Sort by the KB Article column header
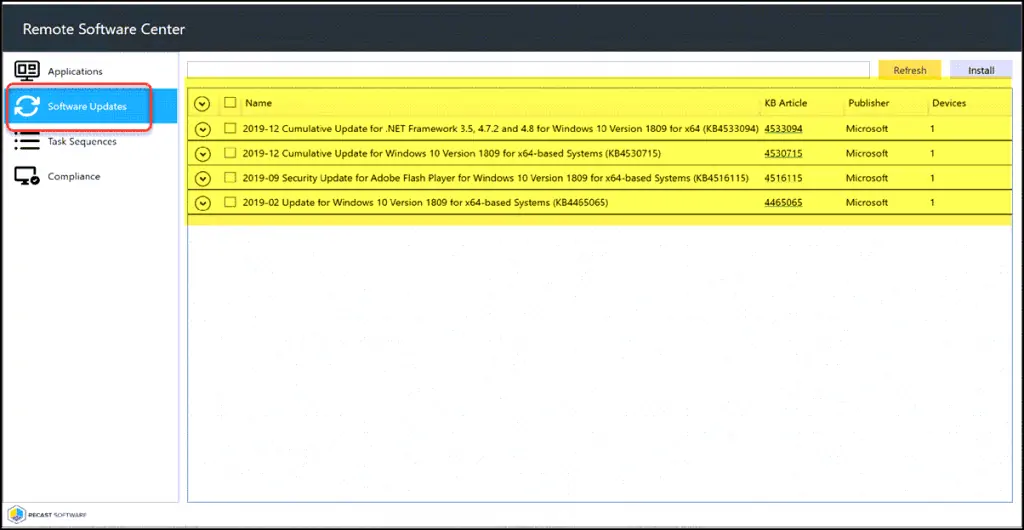The width and height of the screenshot is (1024, 530). pyautogui.click(x=786, y=103)
